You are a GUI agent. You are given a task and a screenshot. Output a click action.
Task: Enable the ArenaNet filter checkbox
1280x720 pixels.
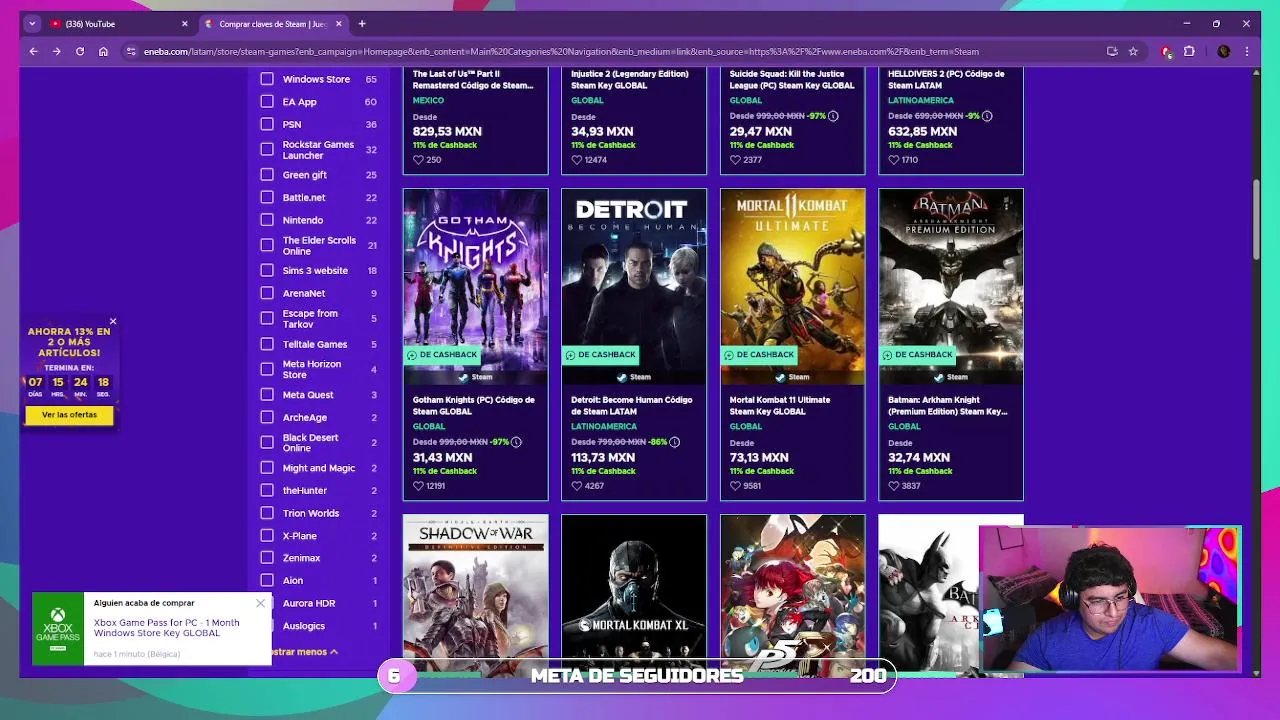click(267, 293)
